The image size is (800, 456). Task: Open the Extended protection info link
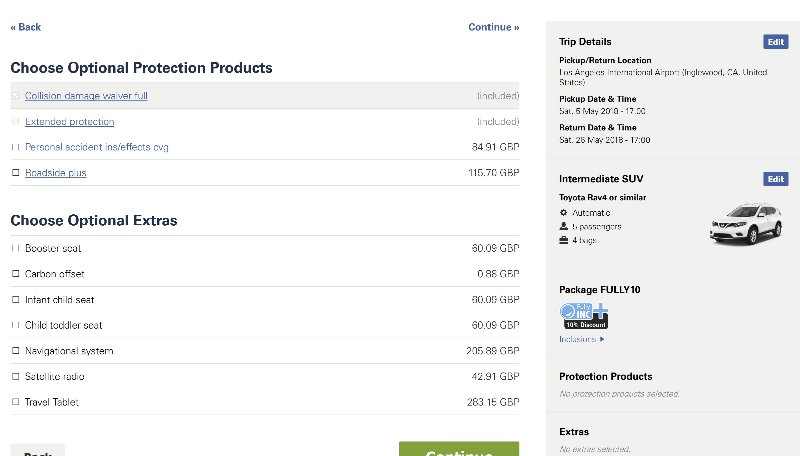69,122
